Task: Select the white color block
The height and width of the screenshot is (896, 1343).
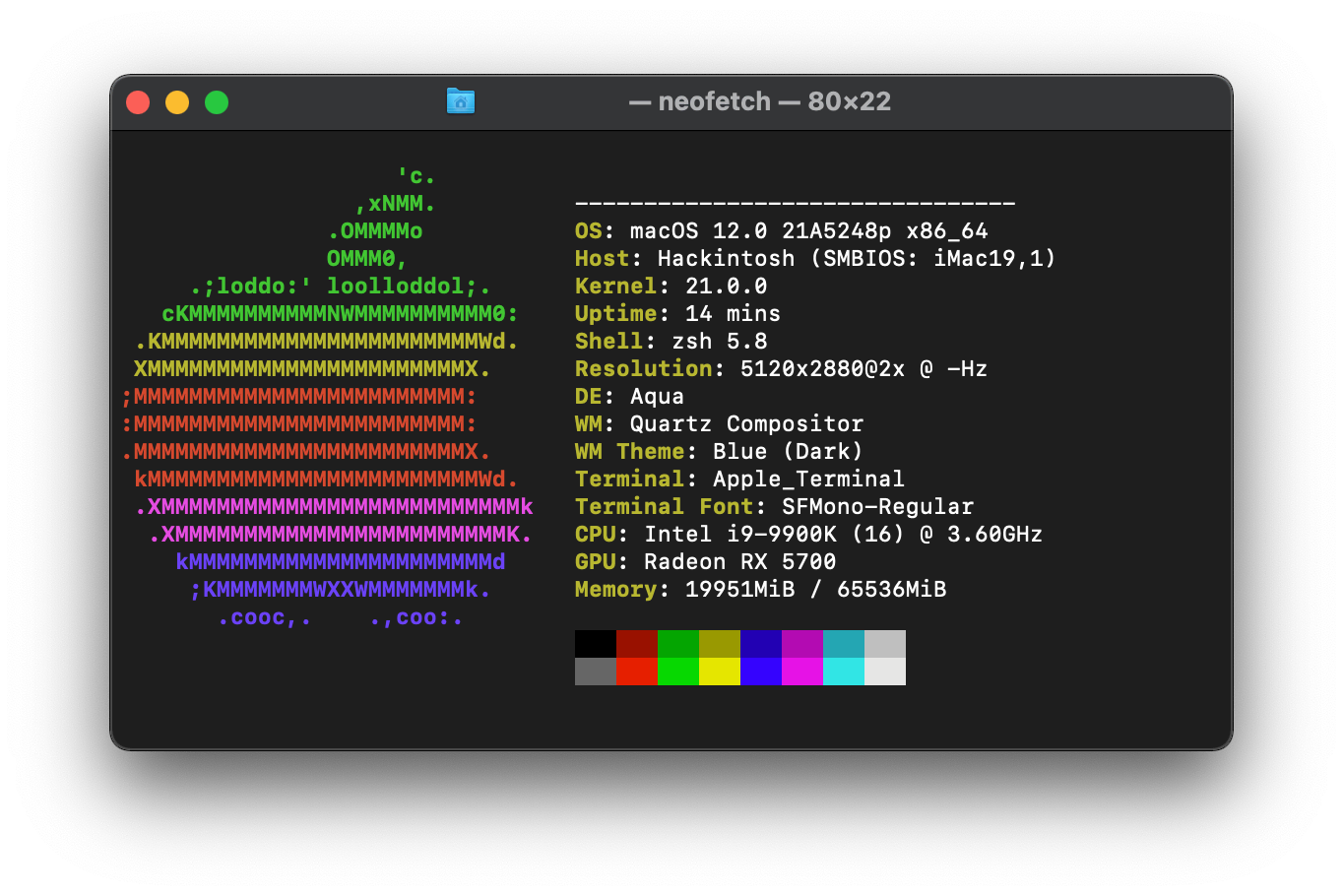Action: (x=885, y=672)
